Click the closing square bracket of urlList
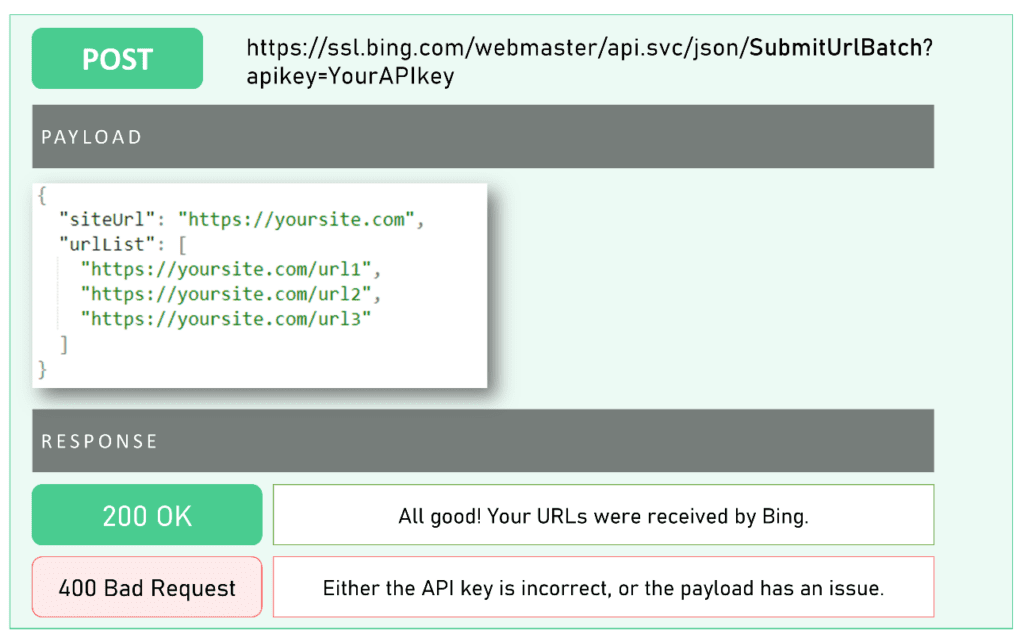Screen dimensions: 1024x638 coord(64,344)
